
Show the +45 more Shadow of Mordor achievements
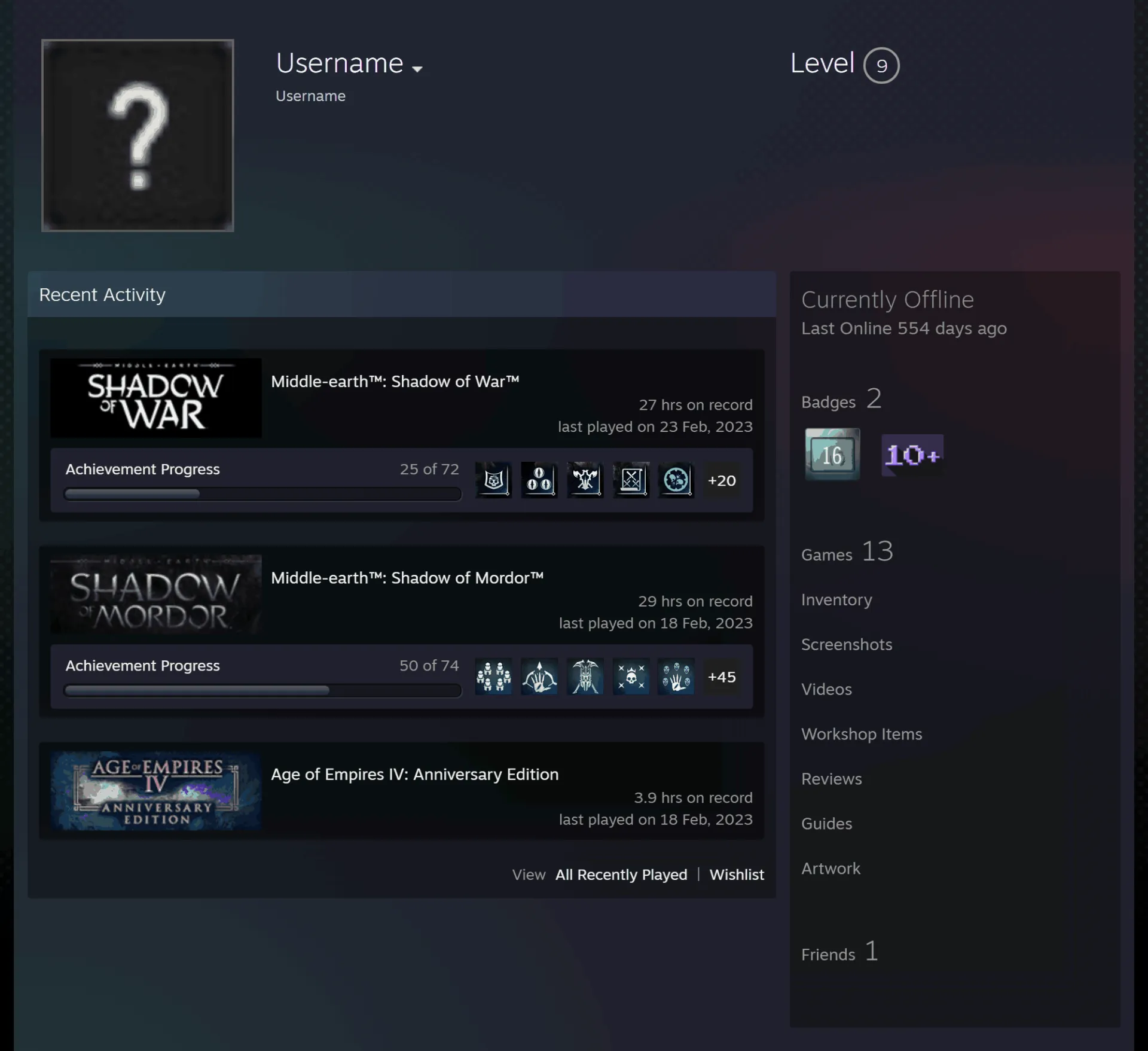point(722,677)
